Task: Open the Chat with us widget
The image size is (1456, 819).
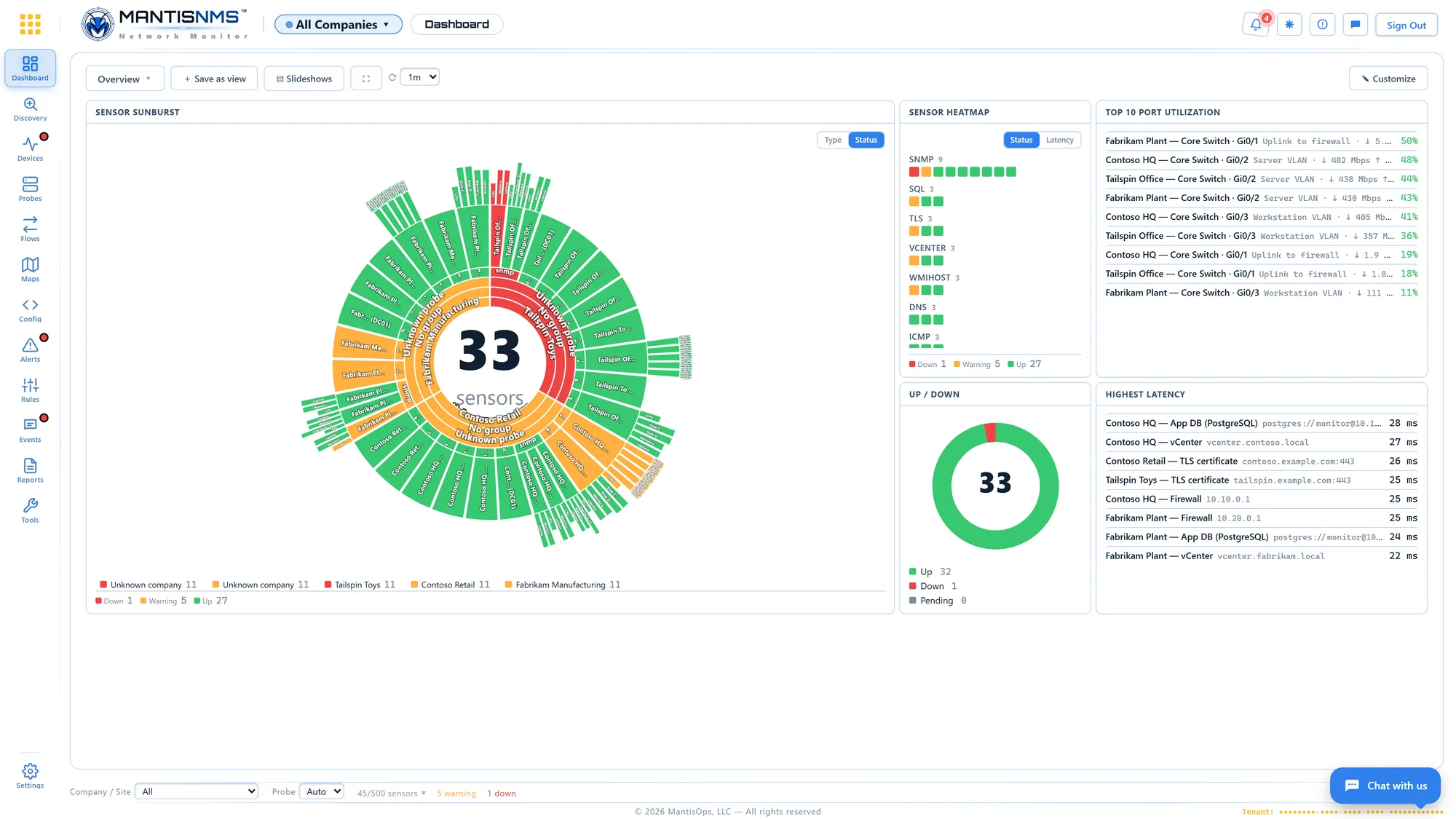Action: (x=1385, y=786)
